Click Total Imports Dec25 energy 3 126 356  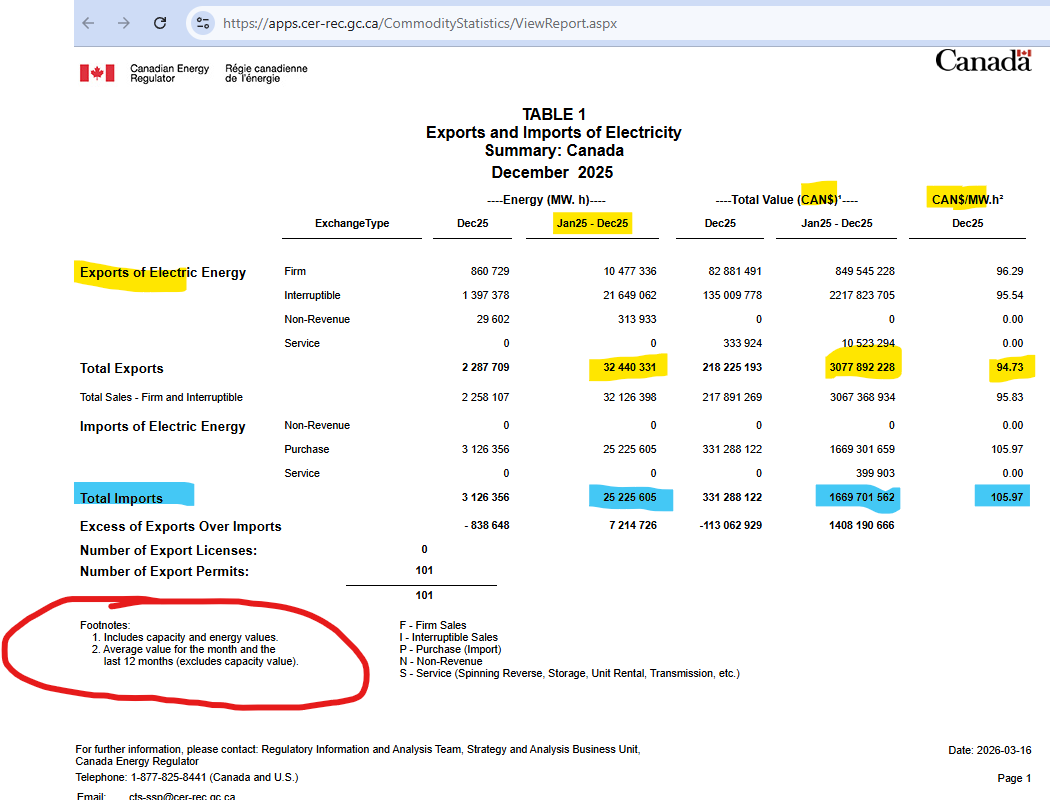[x=485, y=497]
